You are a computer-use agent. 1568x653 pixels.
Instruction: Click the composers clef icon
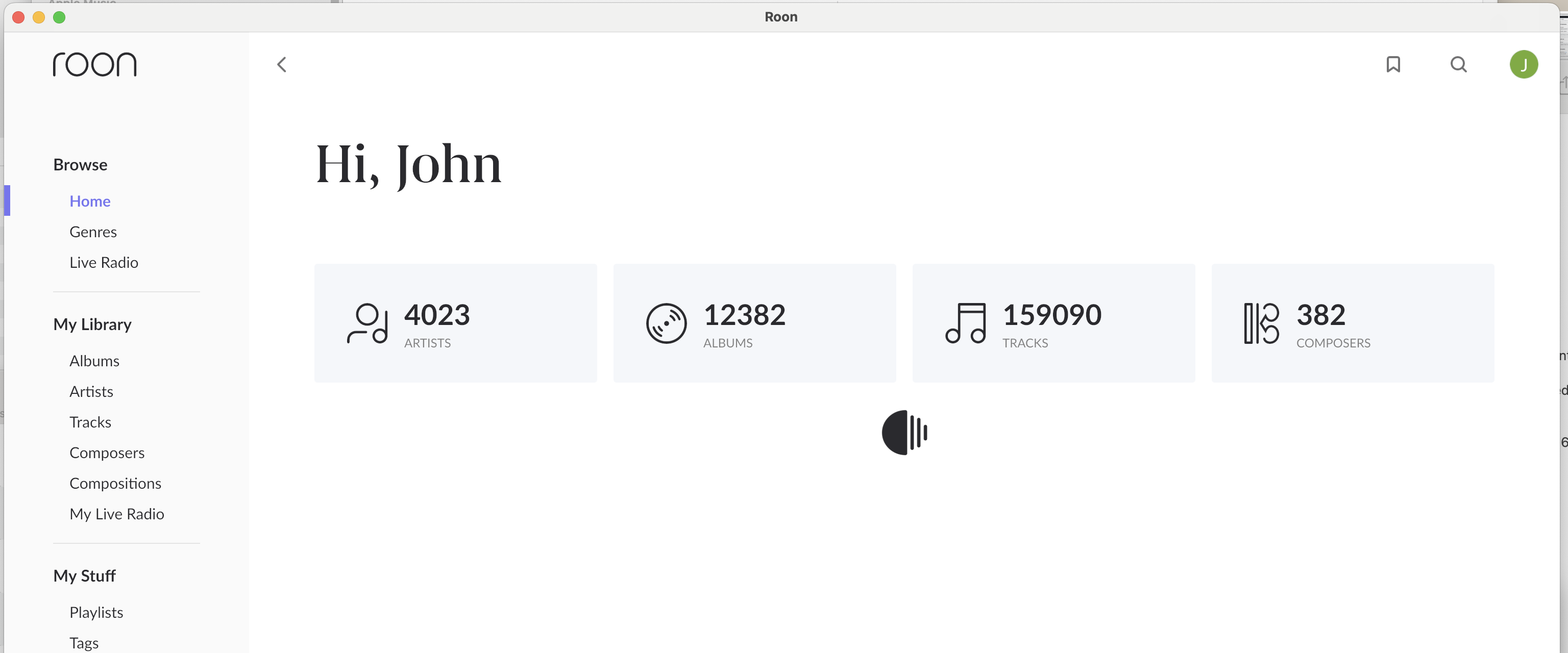tap(1261, 323)
